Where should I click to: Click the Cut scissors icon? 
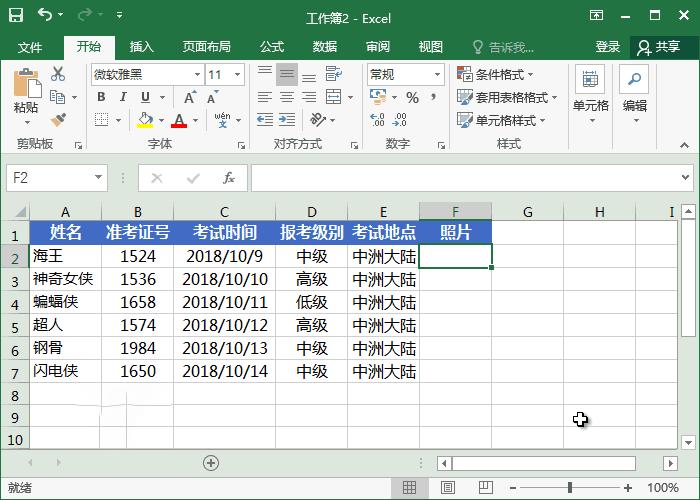58,74
